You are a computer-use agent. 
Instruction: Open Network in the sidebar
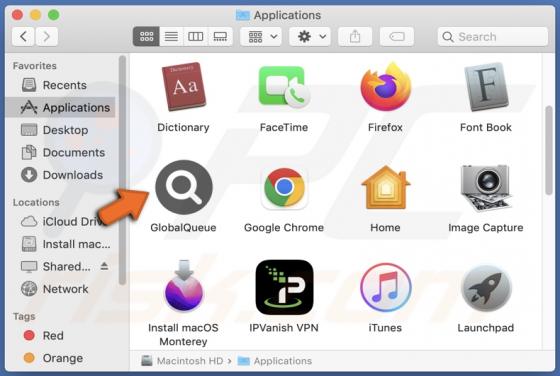coord(60,289)
